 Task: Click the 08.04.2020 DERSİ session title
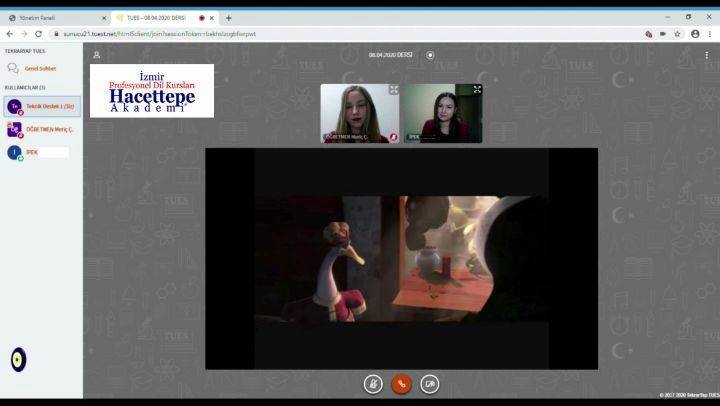tap(390, 55)
